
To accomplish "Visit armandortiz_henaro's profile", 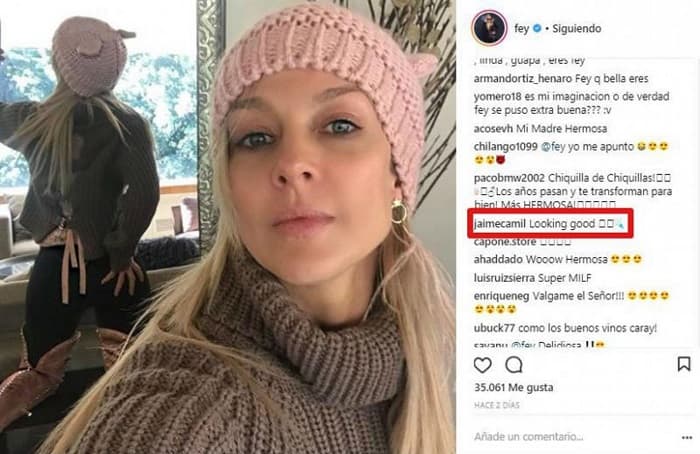I will coord(523,79).
